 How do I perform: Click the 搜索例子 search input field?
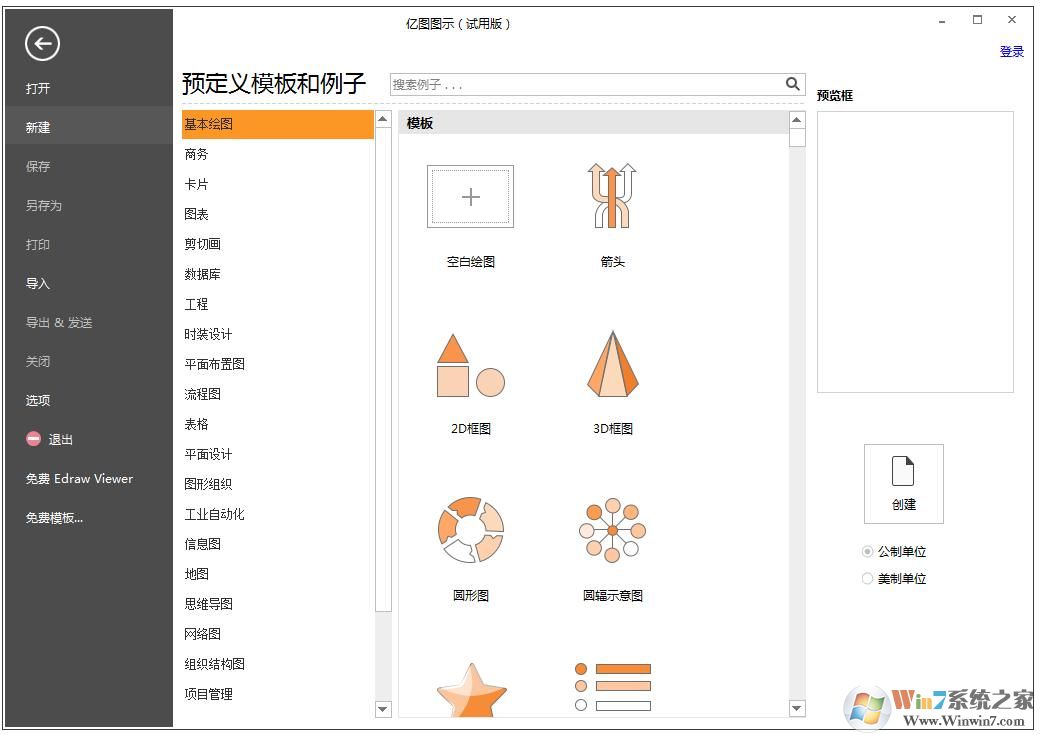point(550,84)
